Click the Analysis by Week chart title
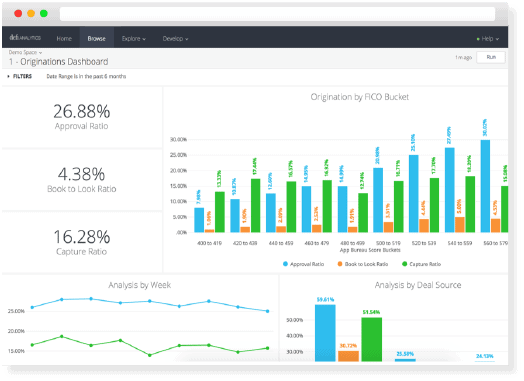Screen dimensions: 524x381 139,285
